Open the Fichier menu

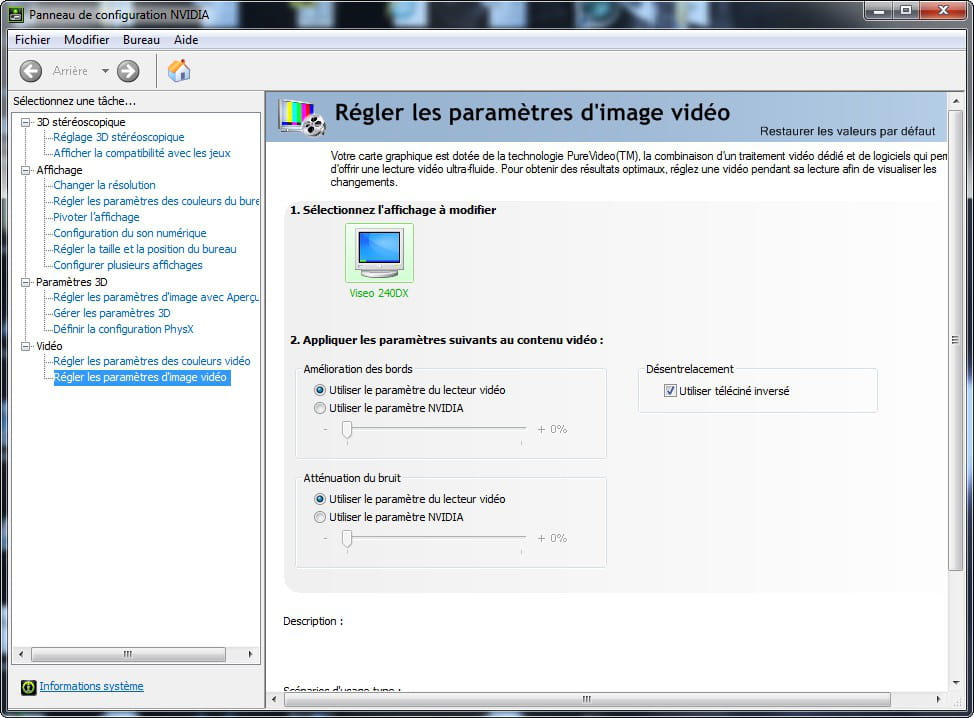point(32,40)
